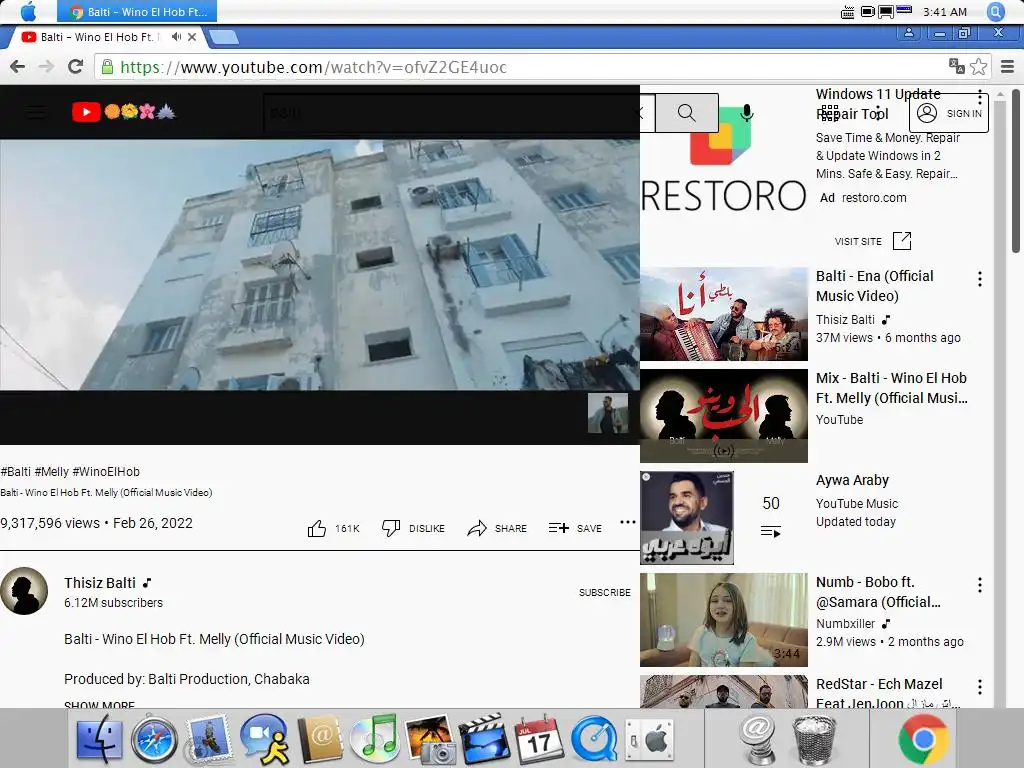Image resolution: width=1024 pixels, height=768 pixels.
Task: Open Balti - Ena video thumbnail
Action: [724, 314]
